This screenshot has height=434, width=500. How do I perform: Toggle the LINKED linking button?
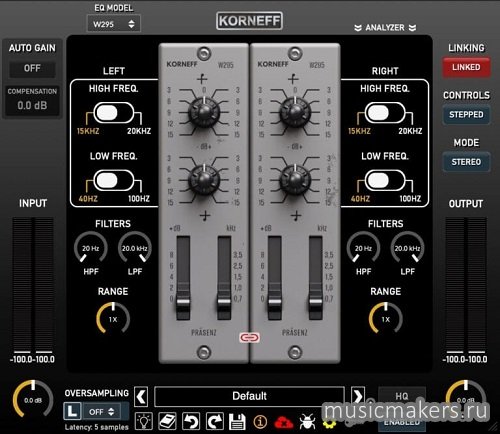coord(466,67)
